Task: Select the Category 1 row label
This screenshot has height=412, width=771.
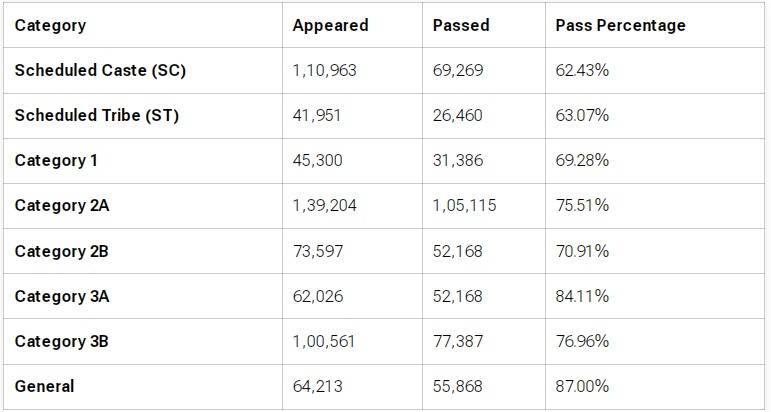Action: pos(56,161)
